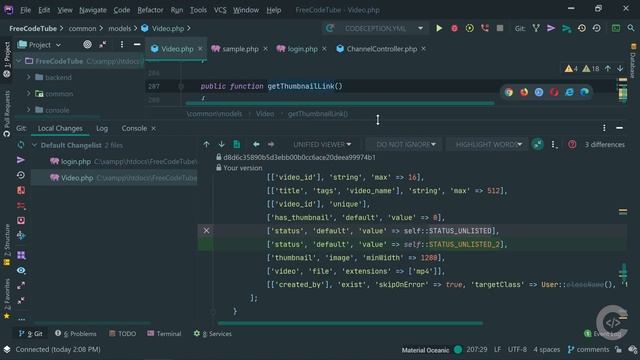Click the red Debug bug icon
This screenshot has width=640, height=360.
[x=454, y=28]
